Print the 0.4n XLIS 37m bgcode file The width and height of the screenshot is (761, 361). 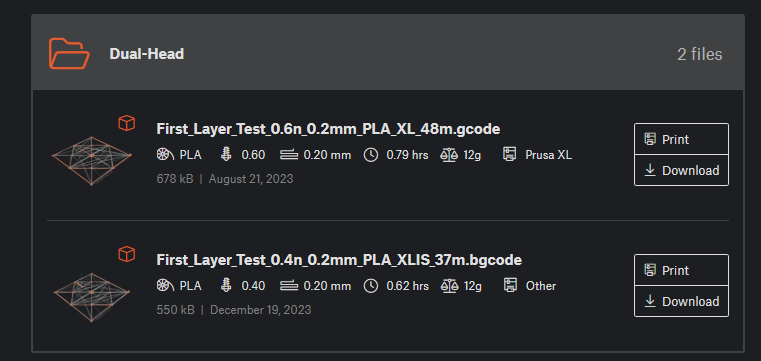pyautogui.click(x=681, y=270)
